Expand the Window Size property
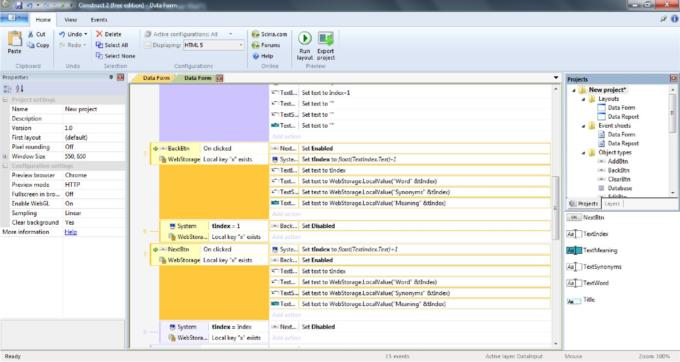 (x=5, y=157)
